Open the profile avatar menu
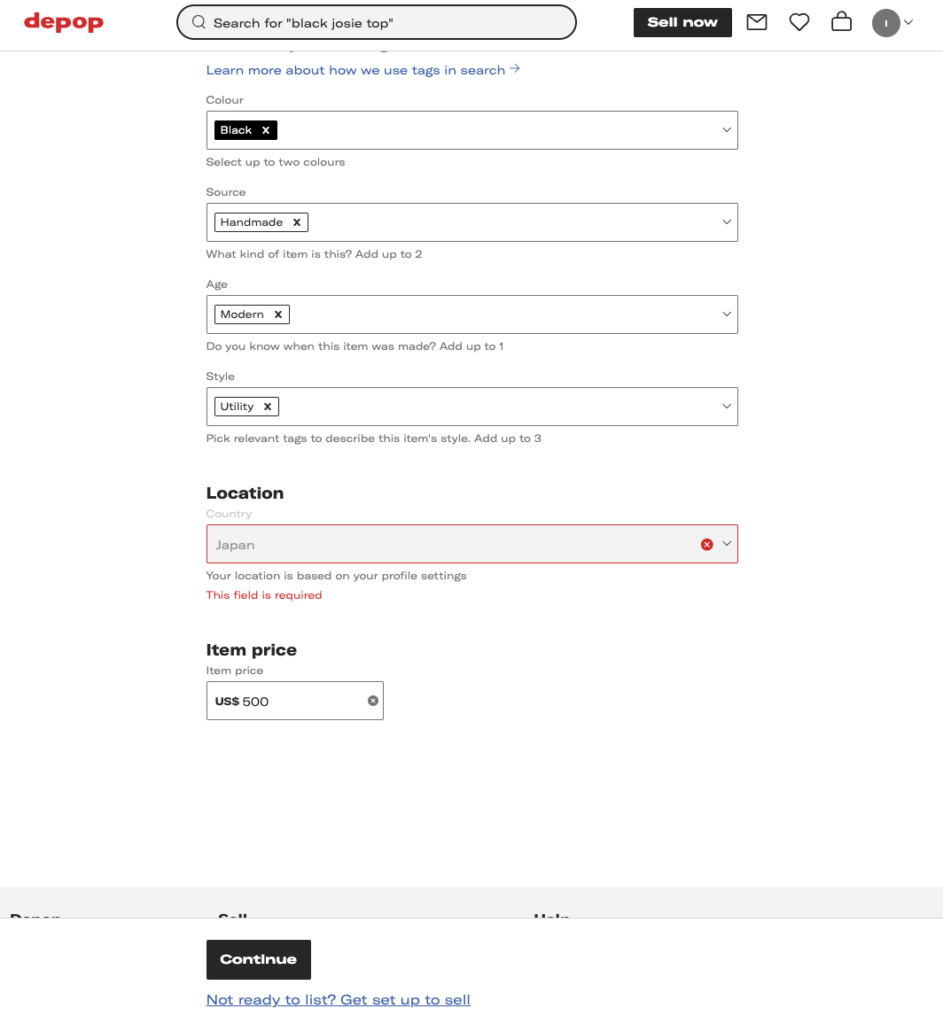The image size is (943, 1024). click(x=892, y=23)
